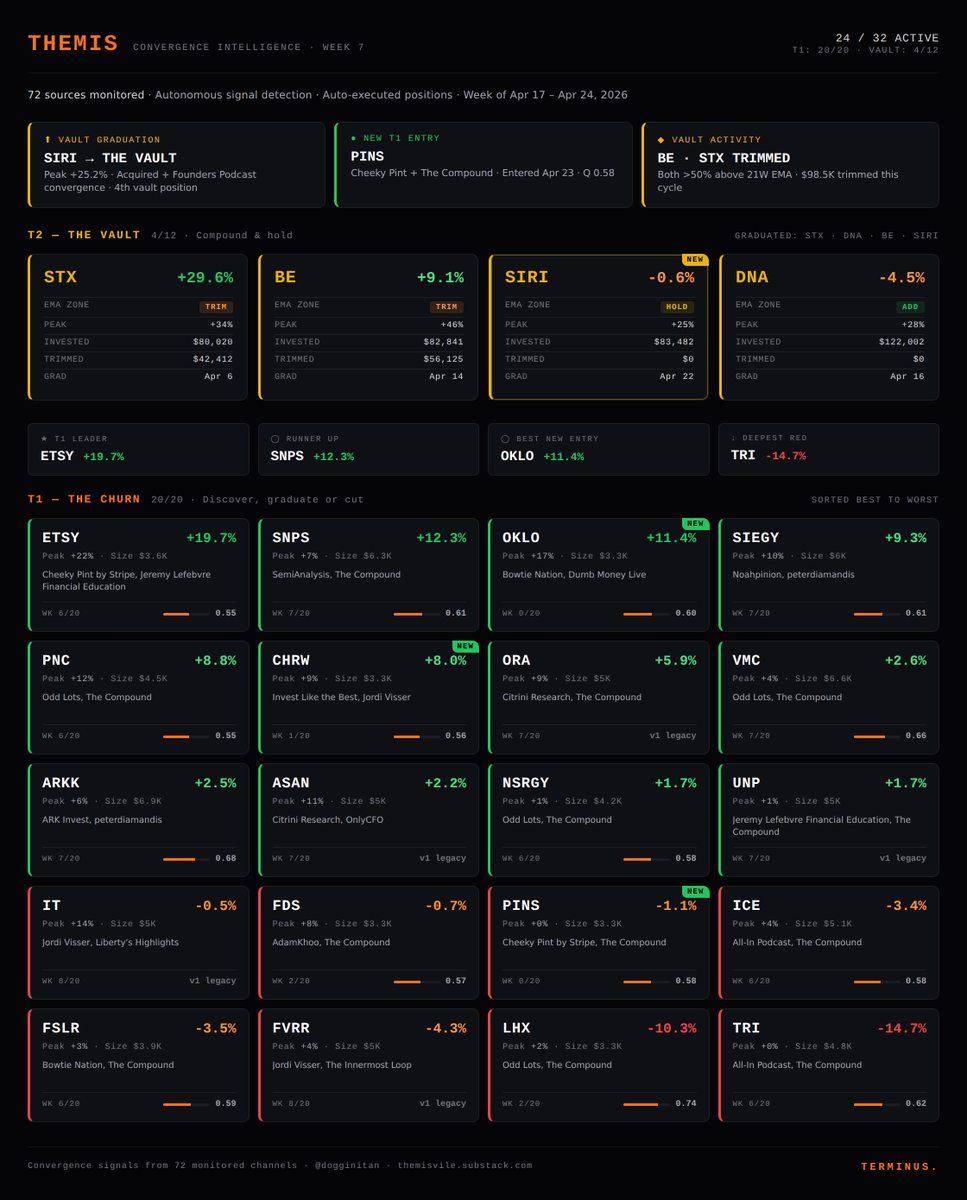Click the 'WK 8/20' label on the IT card
This screenshot has width=967, height=1200.
coord(61,981)
